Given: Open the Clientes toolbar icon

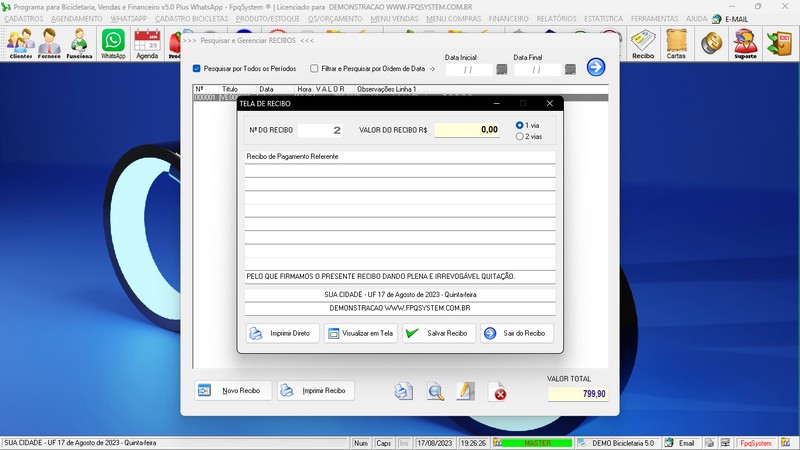Looking at the screenshot, I should coord(20,43).
